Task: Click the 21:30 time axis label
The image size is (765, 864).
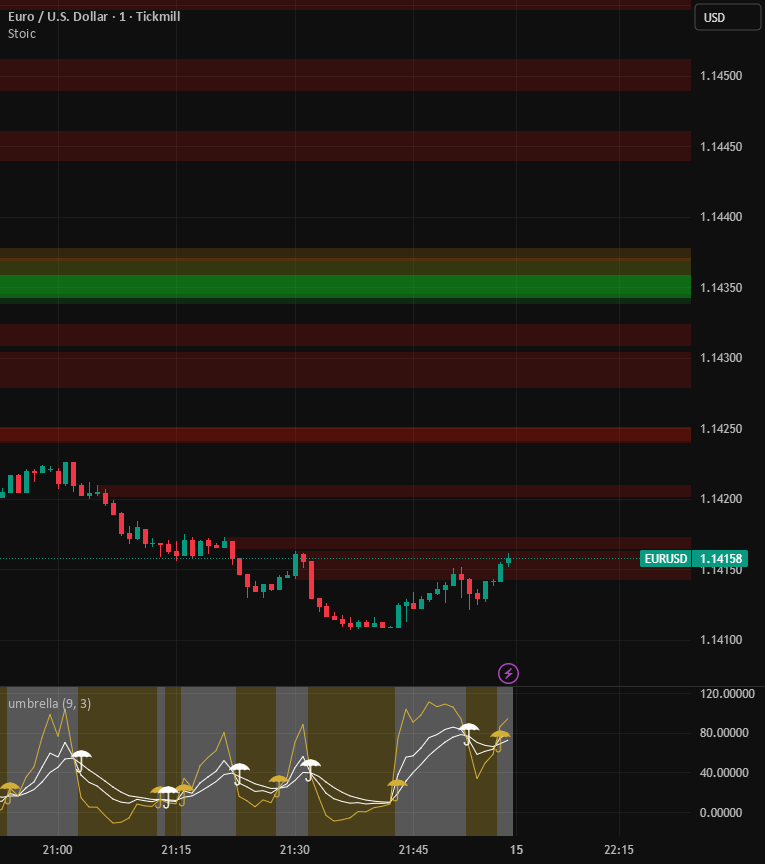Action: tap(295, 850)
